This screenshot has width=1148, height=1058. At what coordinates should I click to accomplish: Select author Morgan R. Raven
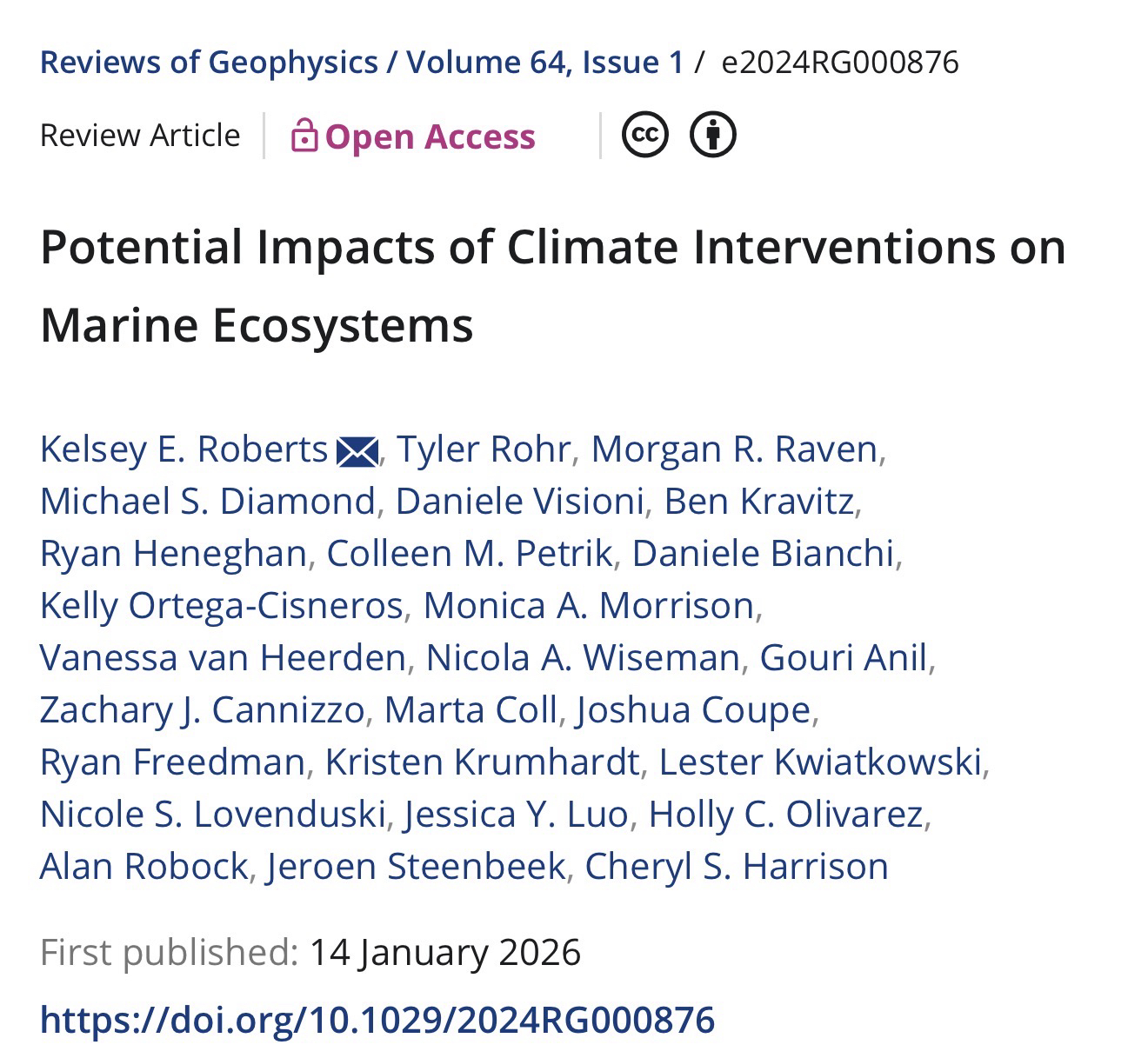pos(734,449)
